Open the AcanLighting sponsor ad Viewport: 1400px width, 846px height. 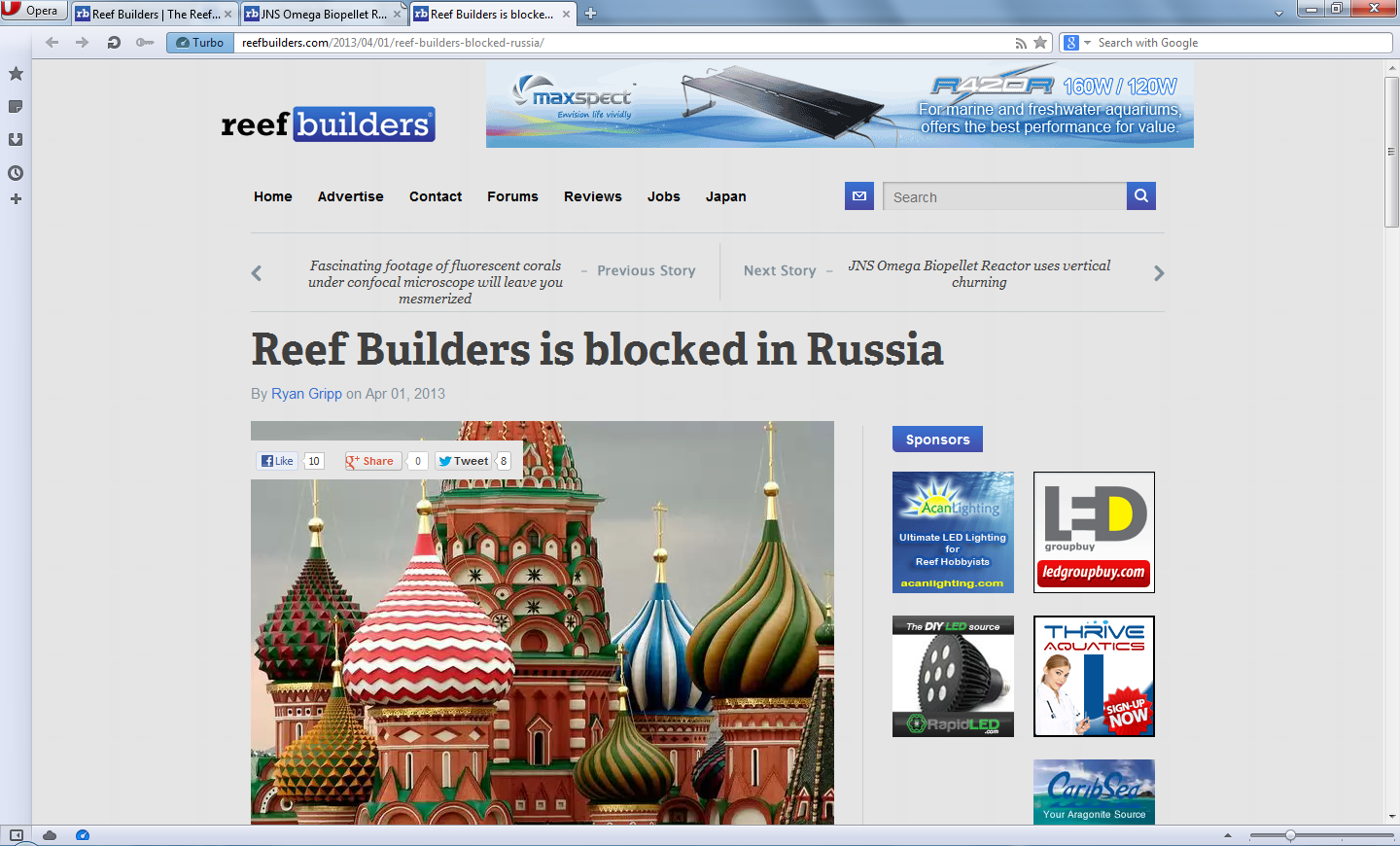[x=953, y=532]
